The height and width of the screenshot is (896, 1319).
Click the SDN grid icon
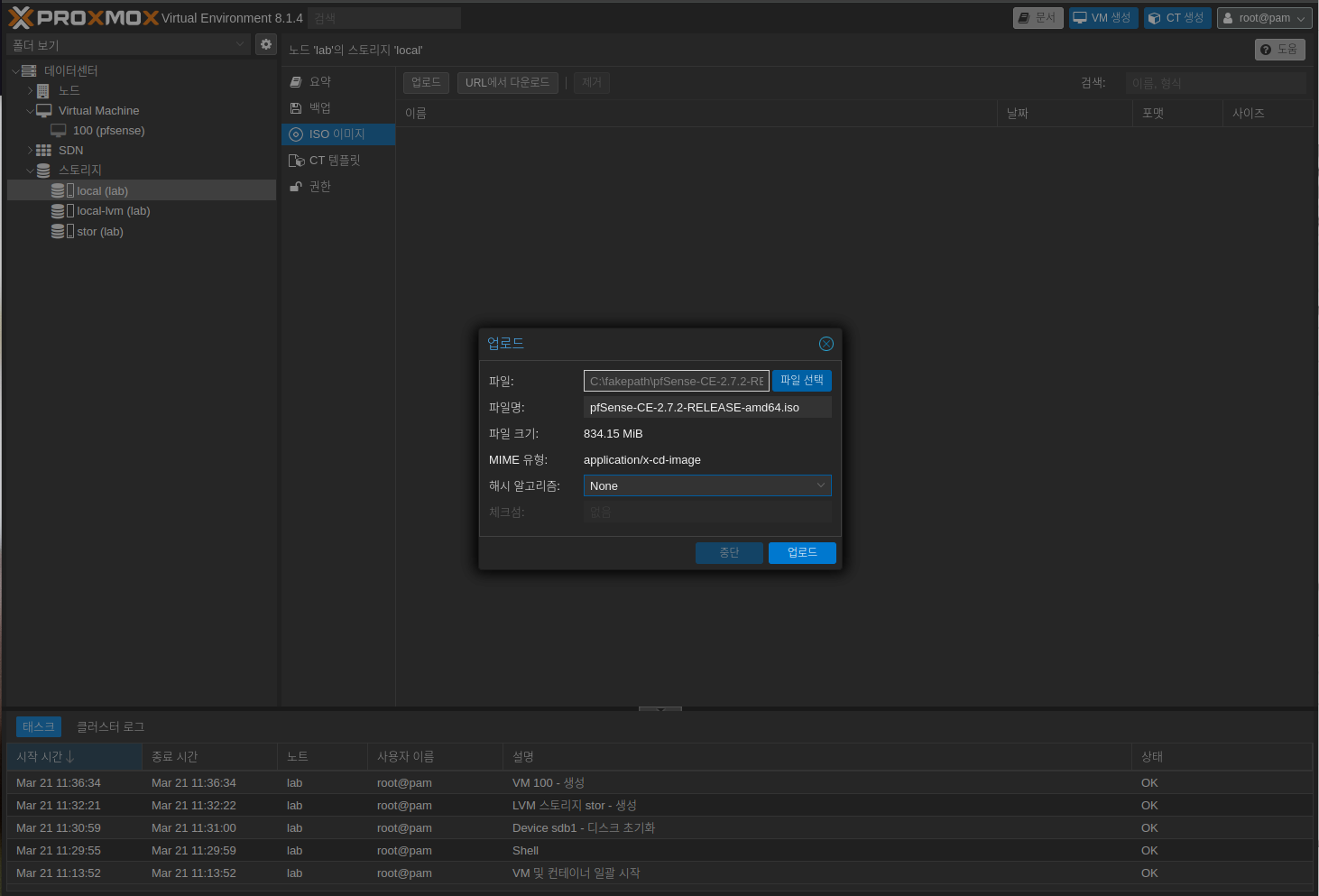43,150
